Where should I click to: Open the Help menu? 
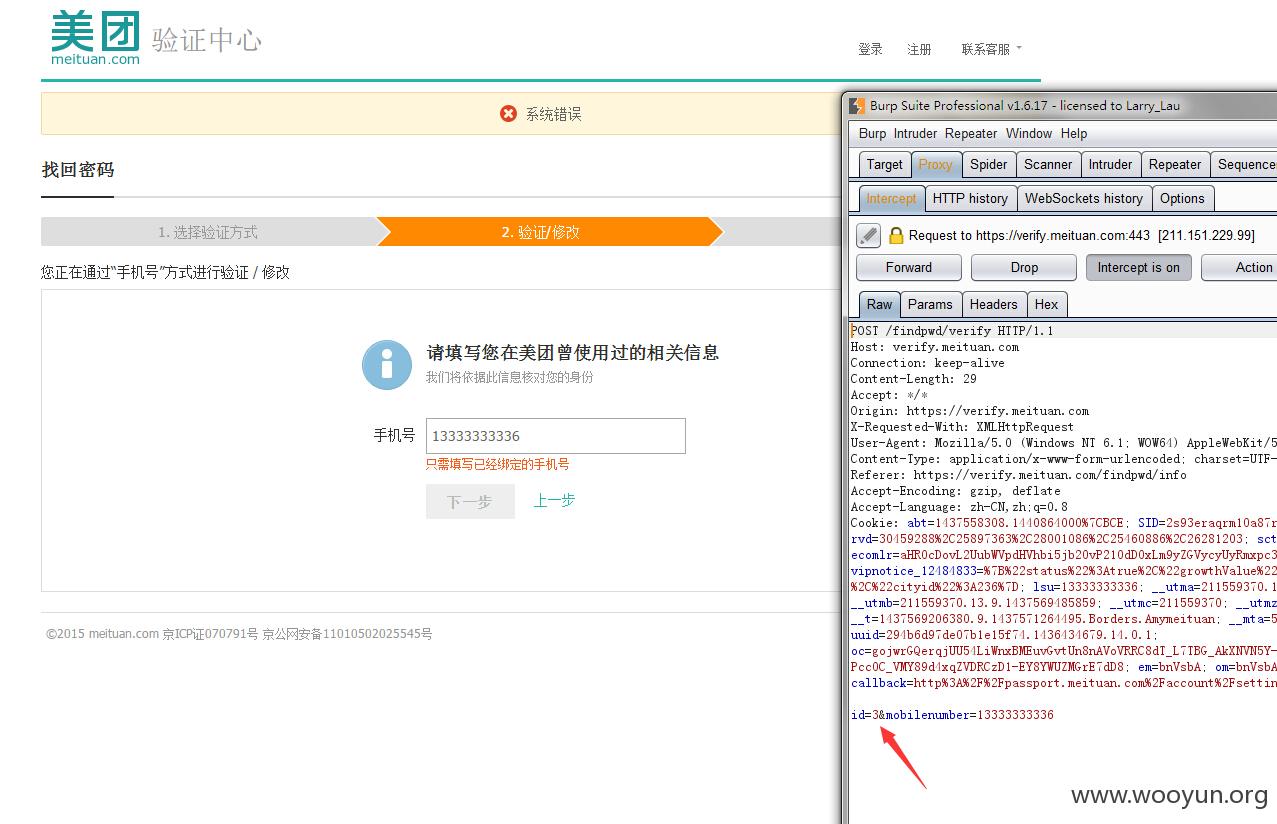coord(1074,133)
